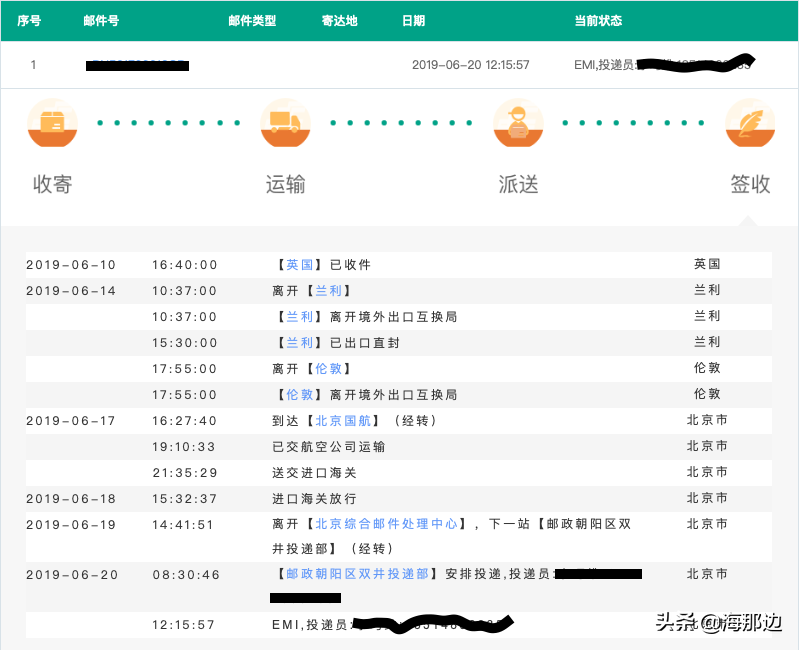The width and height of the screenshot is (800, 650).
Task: Click the 派送 courier dispatch icon
Action: click(x=518, y=122)
